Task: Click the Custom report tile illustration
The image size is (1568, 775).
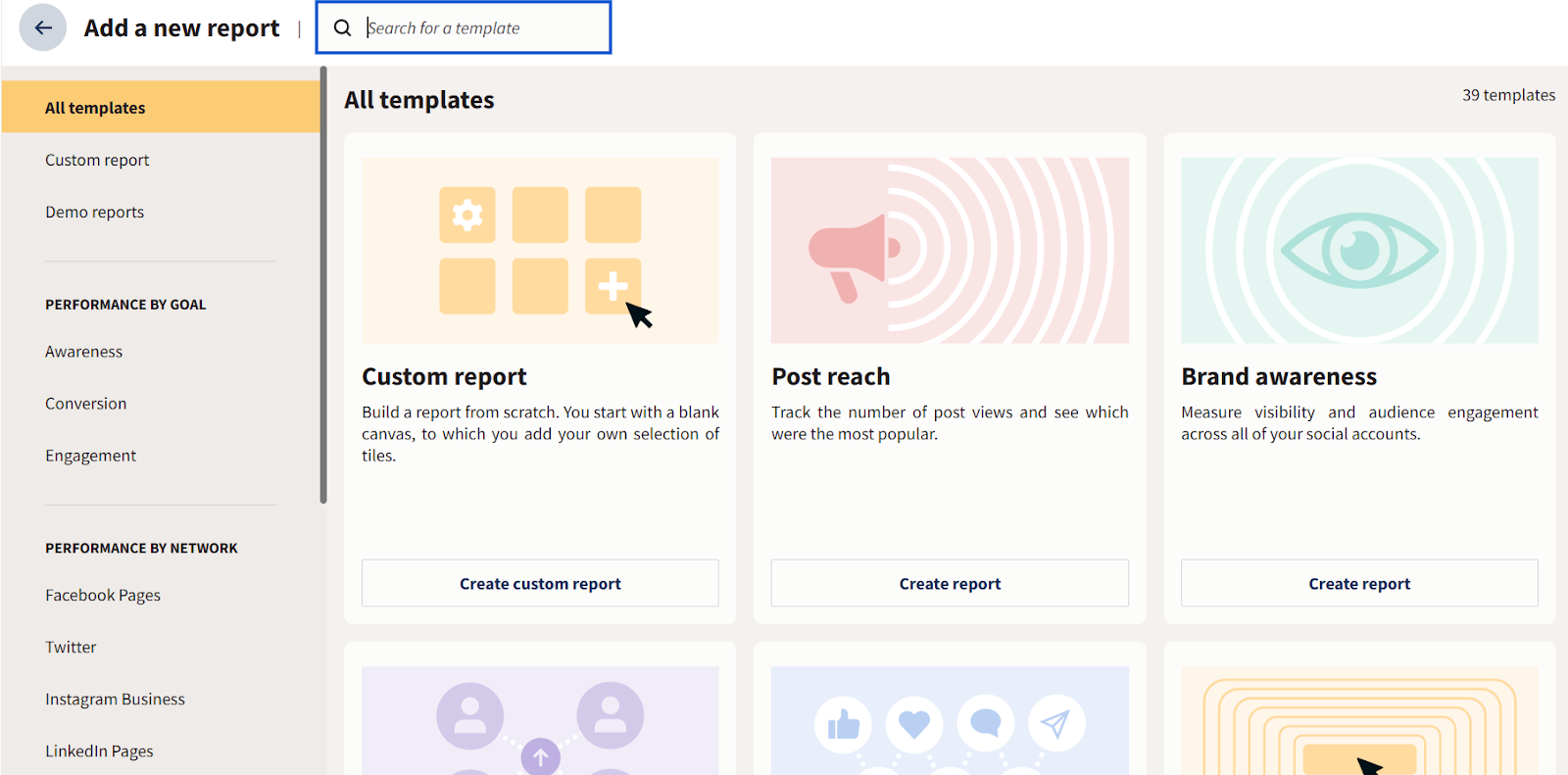Action: coord(540,251)
